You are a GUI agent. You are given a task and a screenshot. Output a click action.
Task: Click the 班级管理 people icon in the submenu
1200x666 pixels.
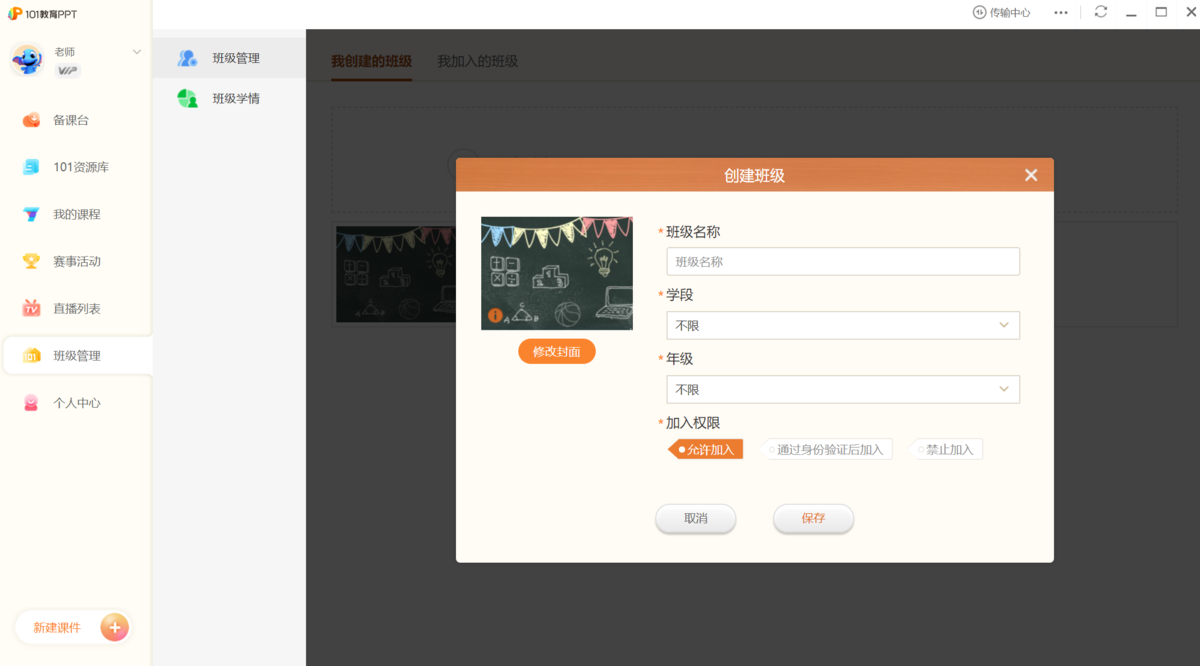point(187,58)
